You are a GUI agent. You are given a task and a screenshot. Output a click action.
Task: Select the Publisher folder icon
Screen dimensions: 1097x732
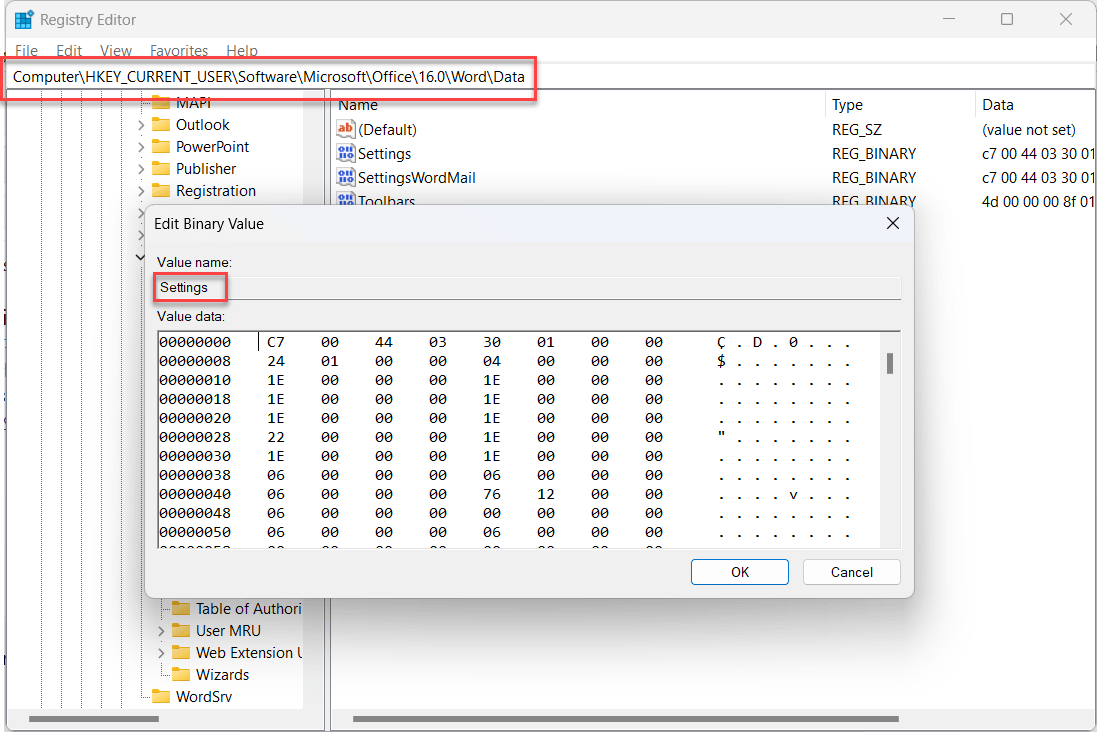161,169
